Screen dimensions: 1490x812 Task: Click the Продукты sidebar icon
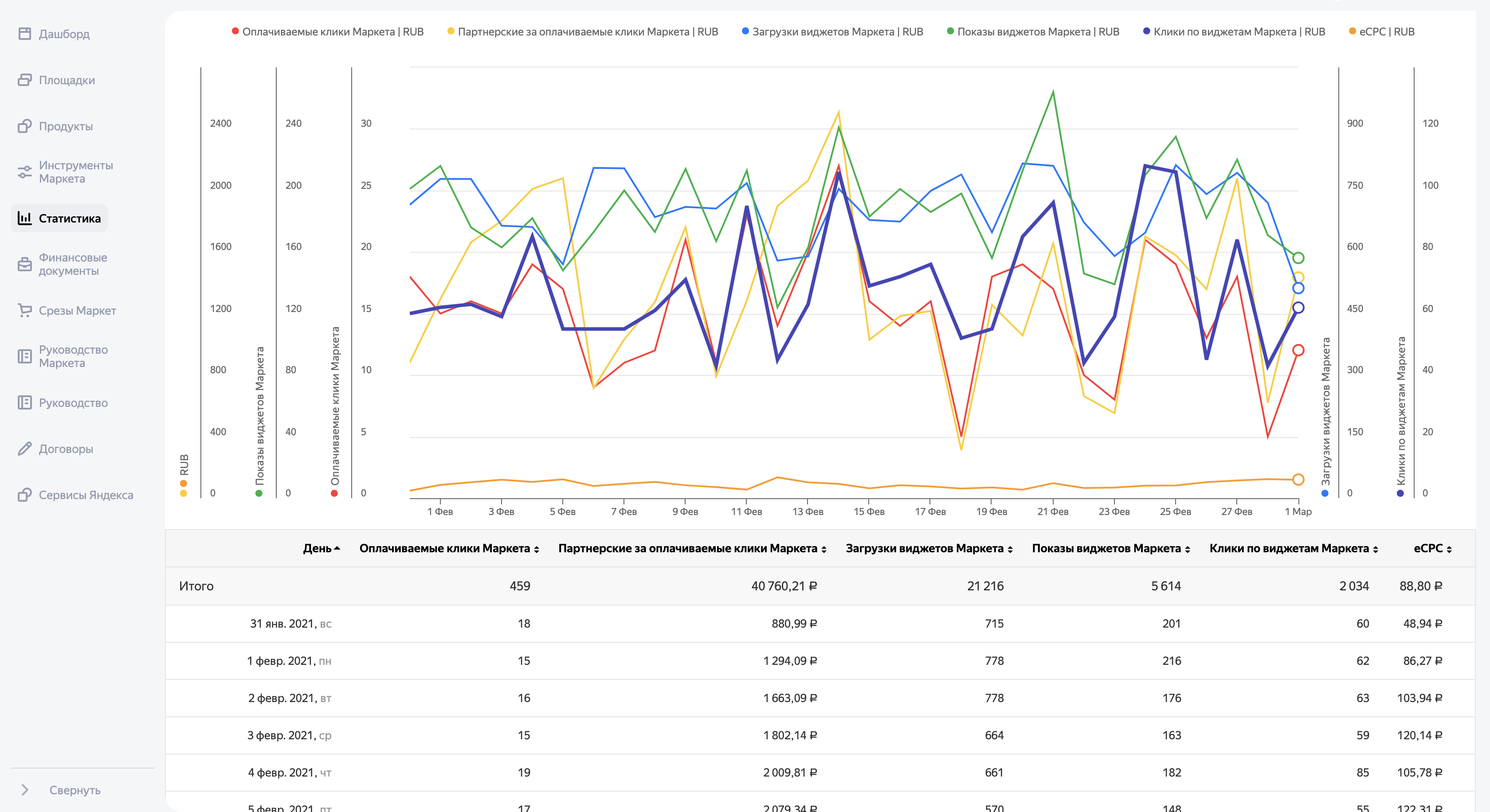24,126
